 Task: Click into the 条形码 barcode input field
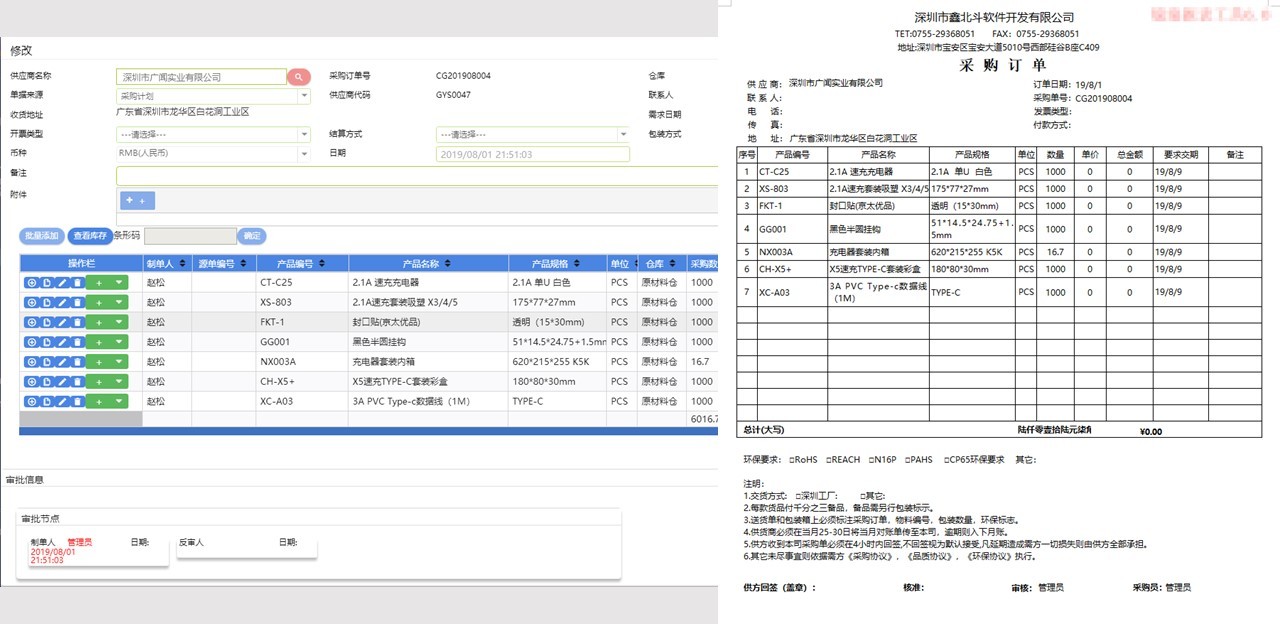190,236
